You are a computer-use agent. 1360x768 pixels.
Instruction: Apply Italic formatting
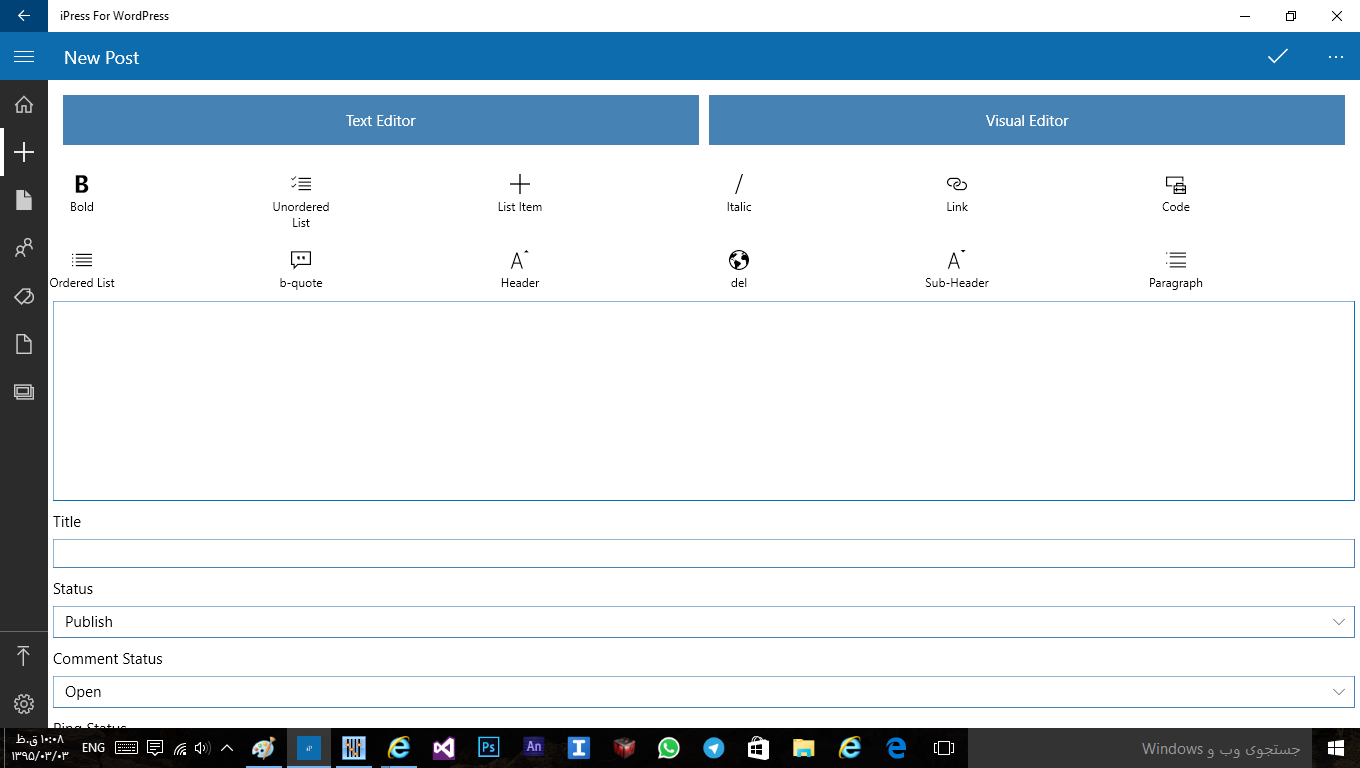coord(739,193)
